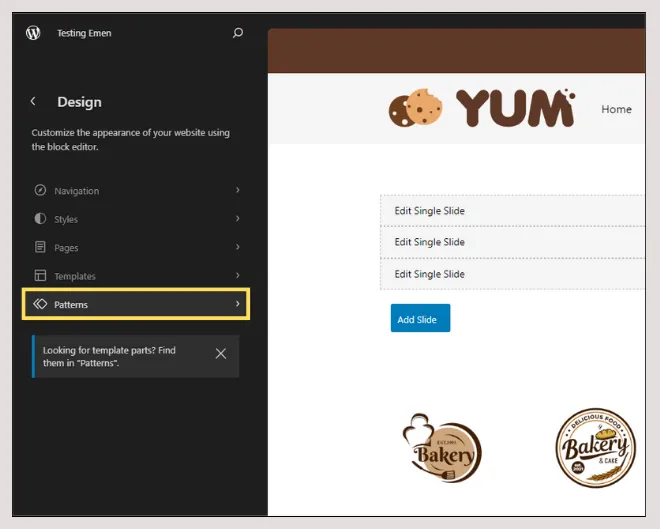The width and height of the screenshot is (660, 529).
Task: Expand the Patterns chevron
Action: click(238, 304)
